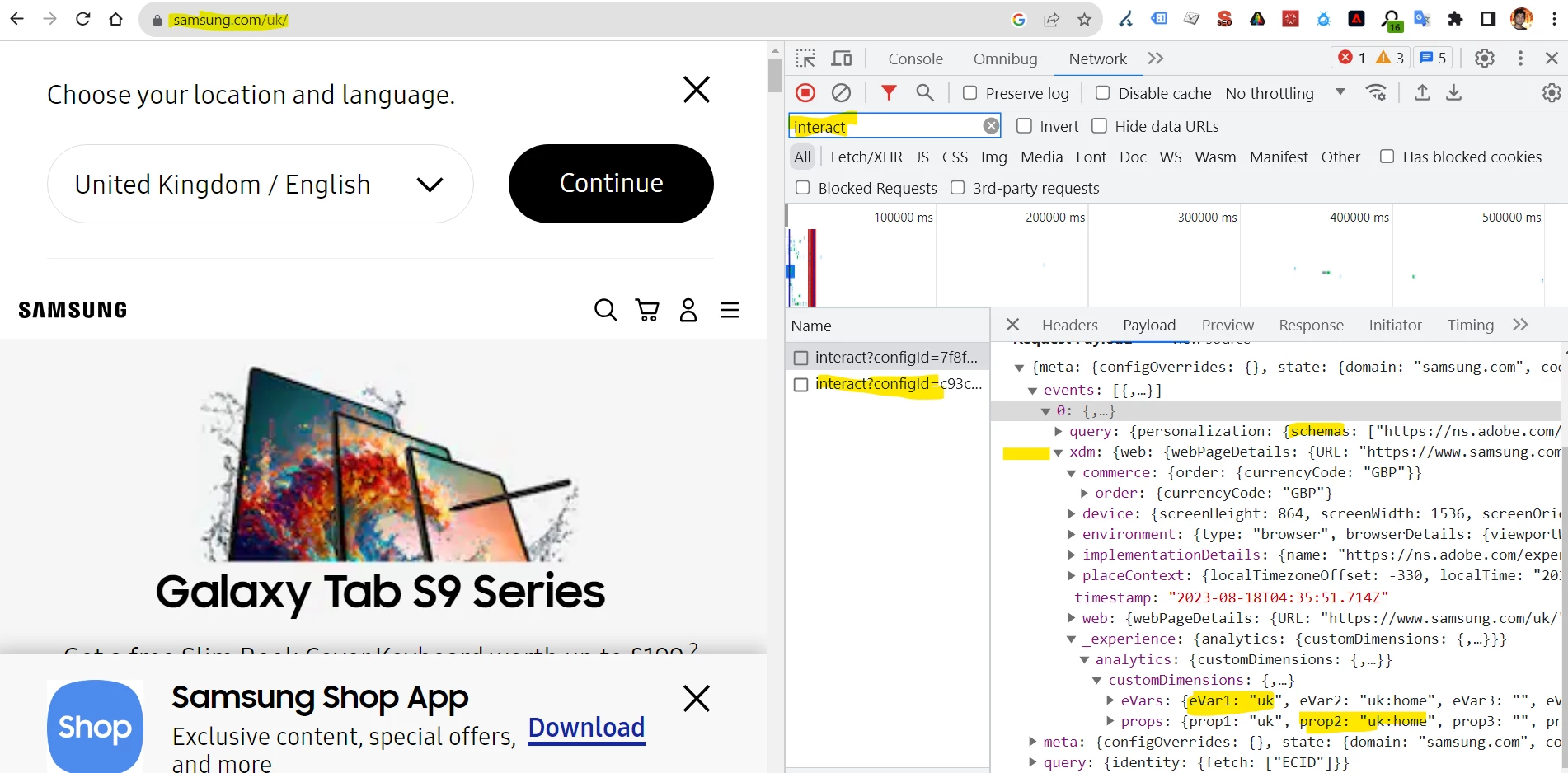Image resolution: width=1568 pixels, height=773 pixels.
Task: Open the Preview tab
Action: (1228, 325)
